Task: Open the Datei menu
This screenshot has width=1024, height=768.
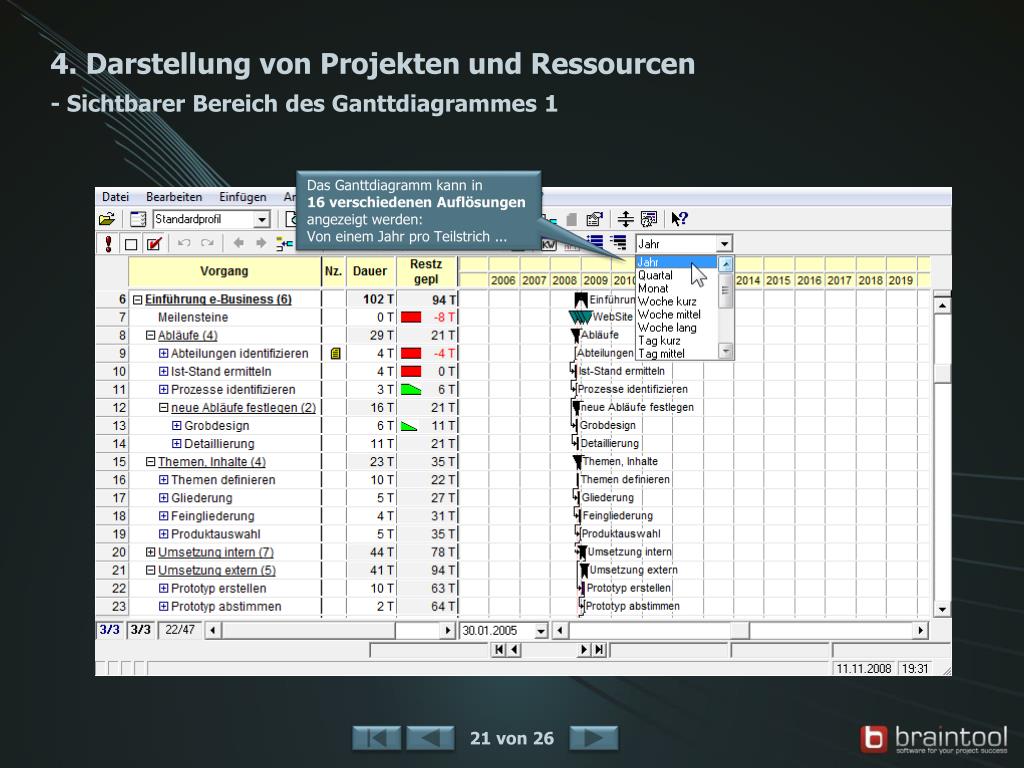Action: (x=115, y=197)
